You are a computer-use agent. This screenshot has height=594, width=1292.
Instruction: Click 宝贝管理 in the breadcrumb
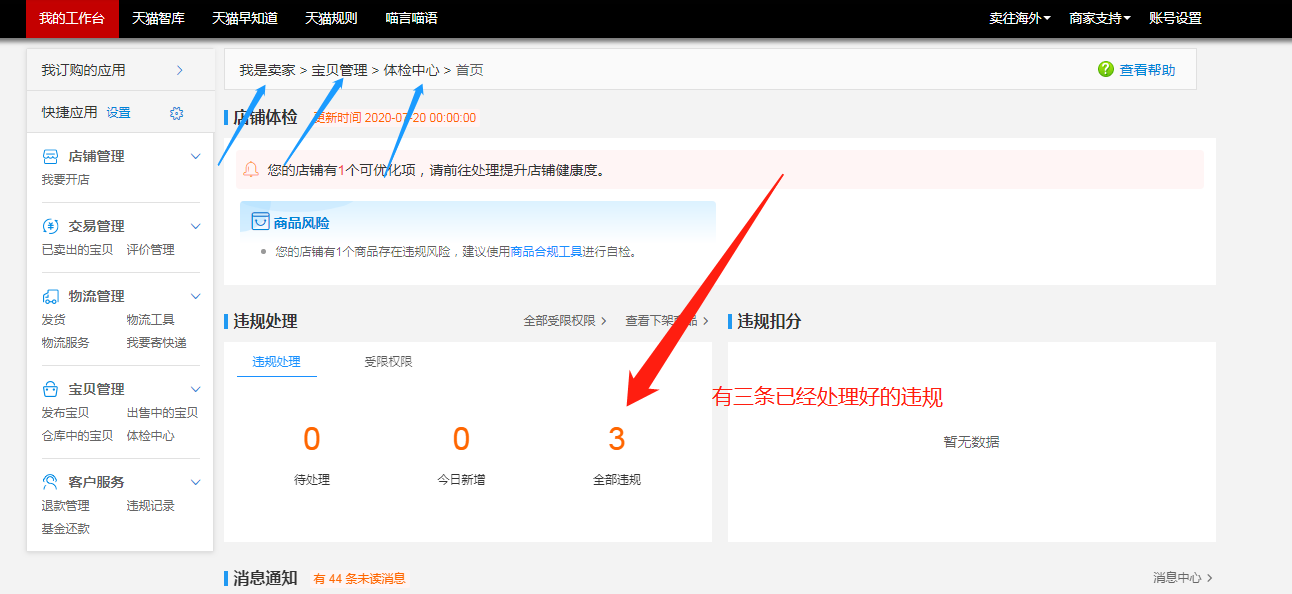(x=339, y=70)
